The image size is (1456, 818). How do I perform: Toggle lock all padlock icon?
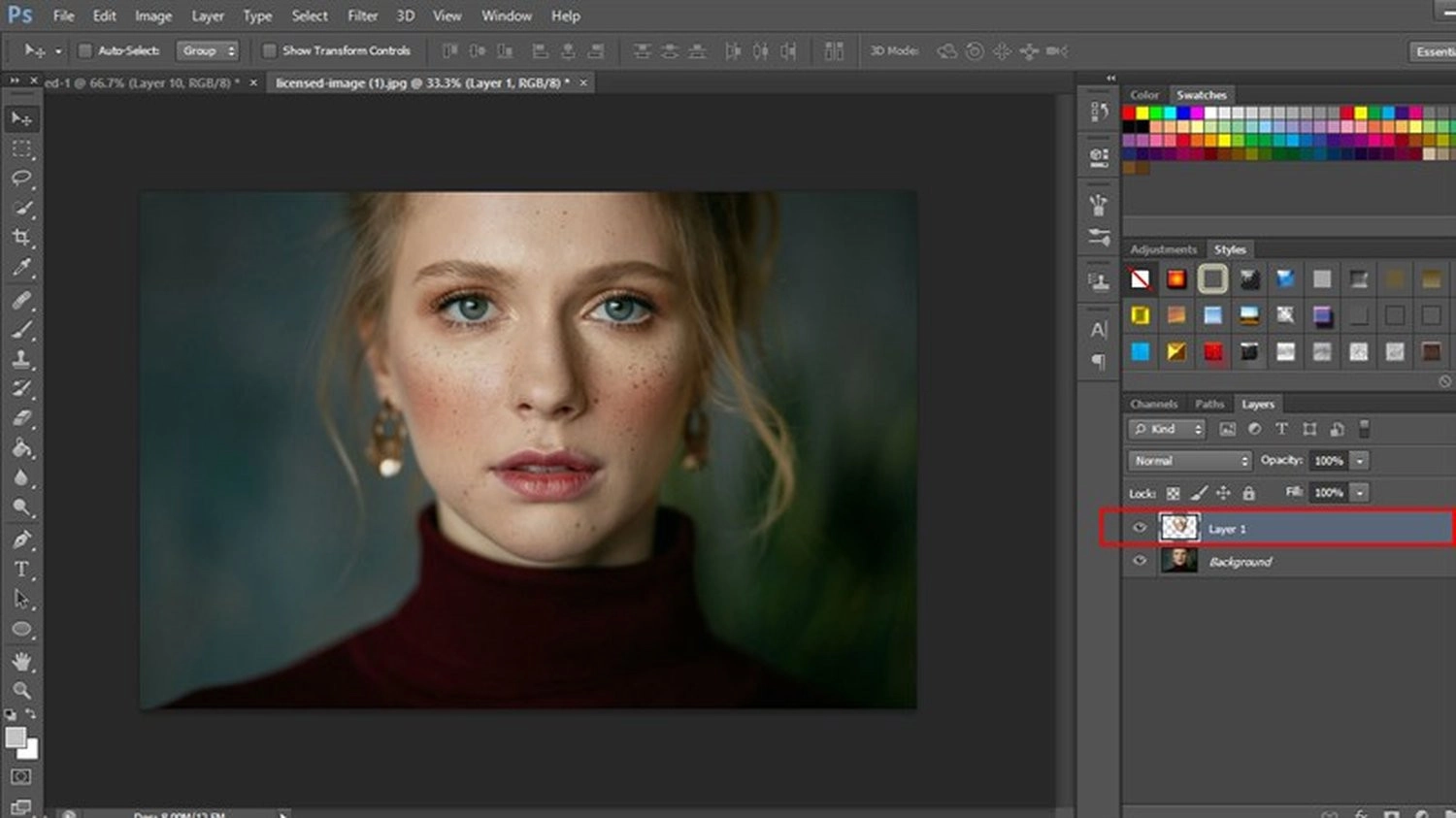(1249, 493)
